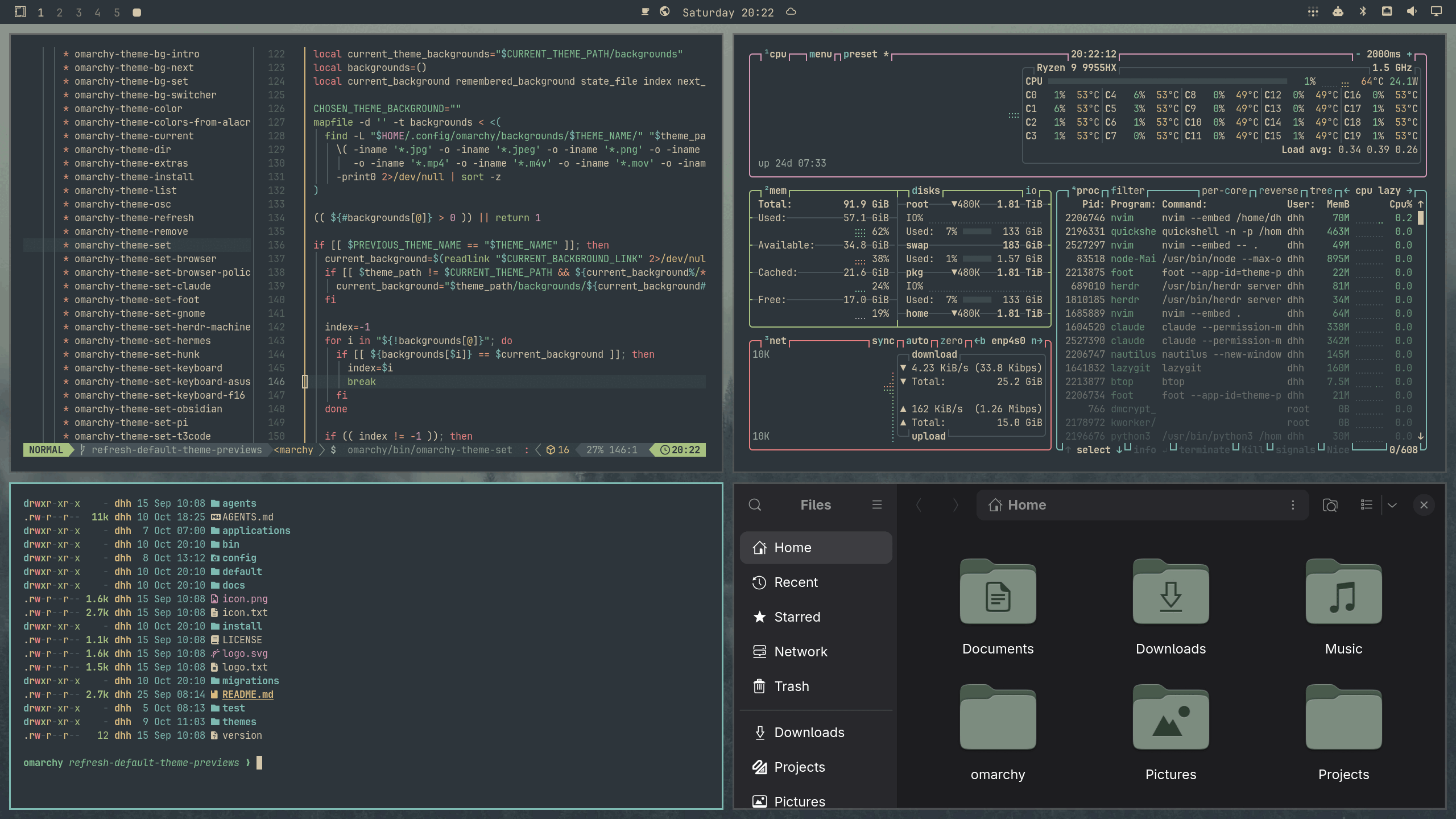Screen dimensions: 1456x819
Task: Expand the view options dropdown chevron
Action: click(1392, 505)
